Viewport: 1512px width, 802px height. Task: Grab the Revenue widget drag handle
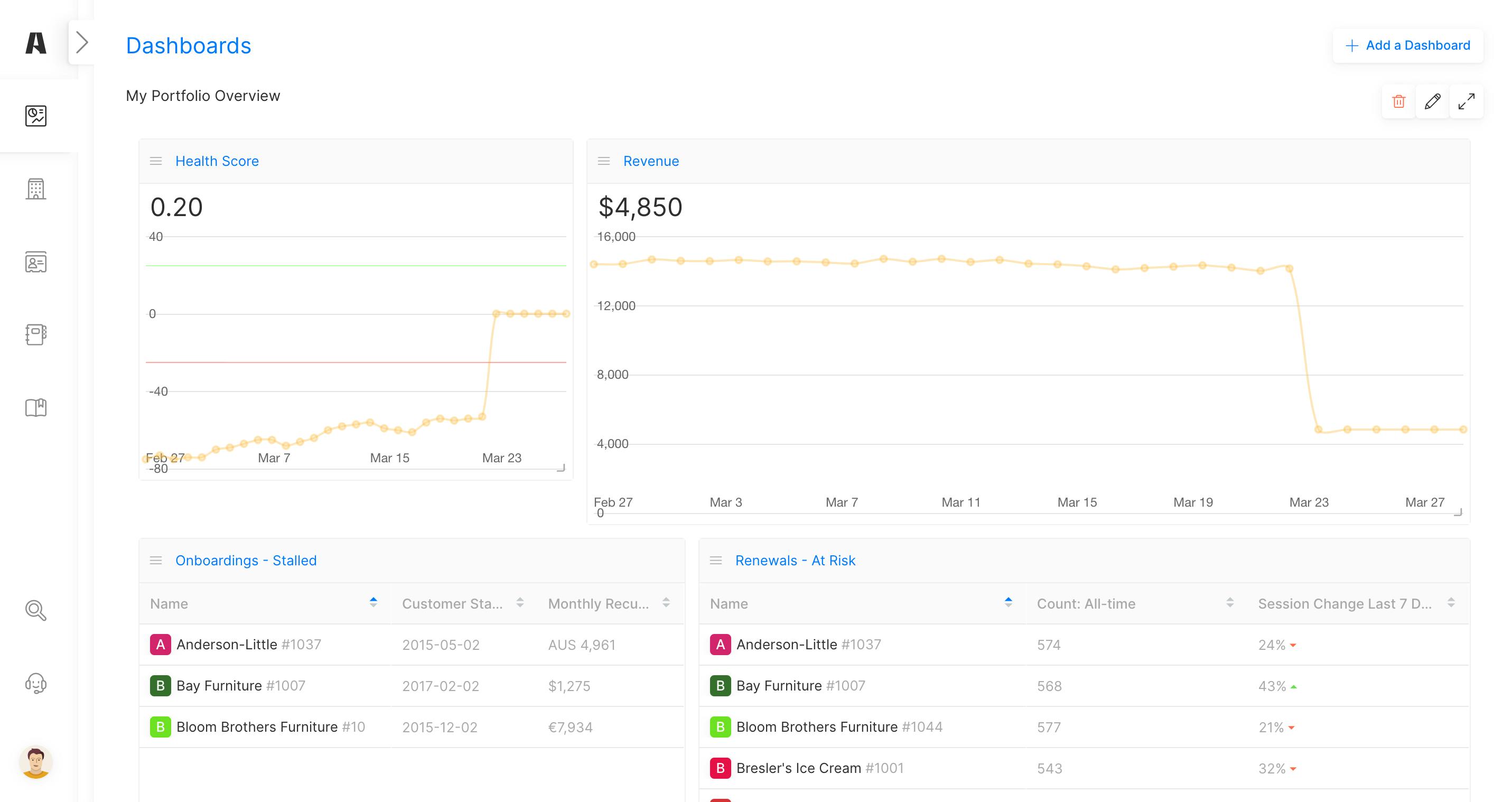point(604,161)
